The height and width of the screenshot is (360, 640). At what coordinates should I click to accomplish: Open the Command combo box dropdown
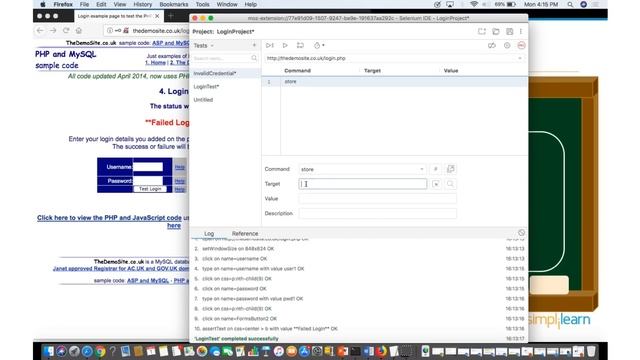point(422,169)
